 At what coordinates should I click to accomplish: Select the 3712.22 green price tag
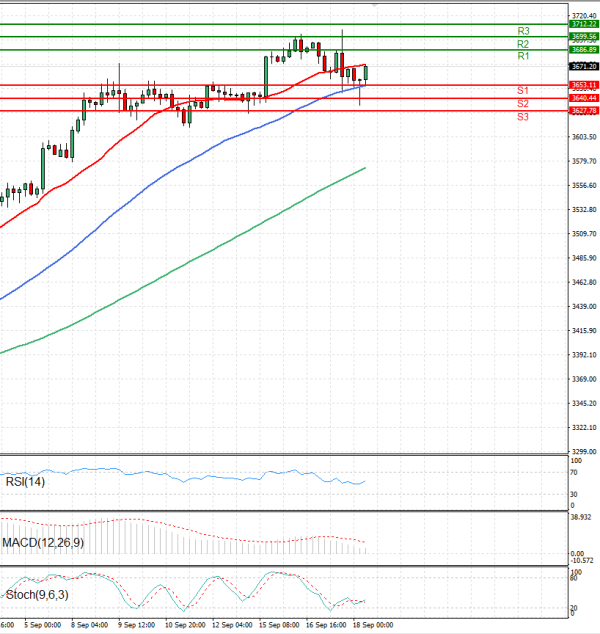[x=584, y=24]
